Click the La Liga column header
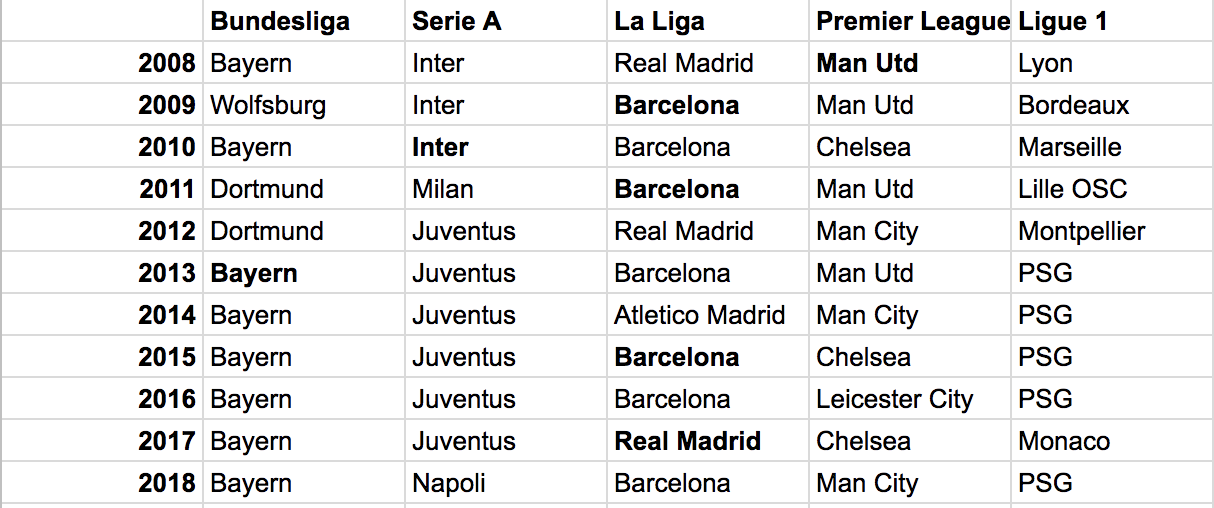This screenshot has height=508, width=1214. click(708, 21)
